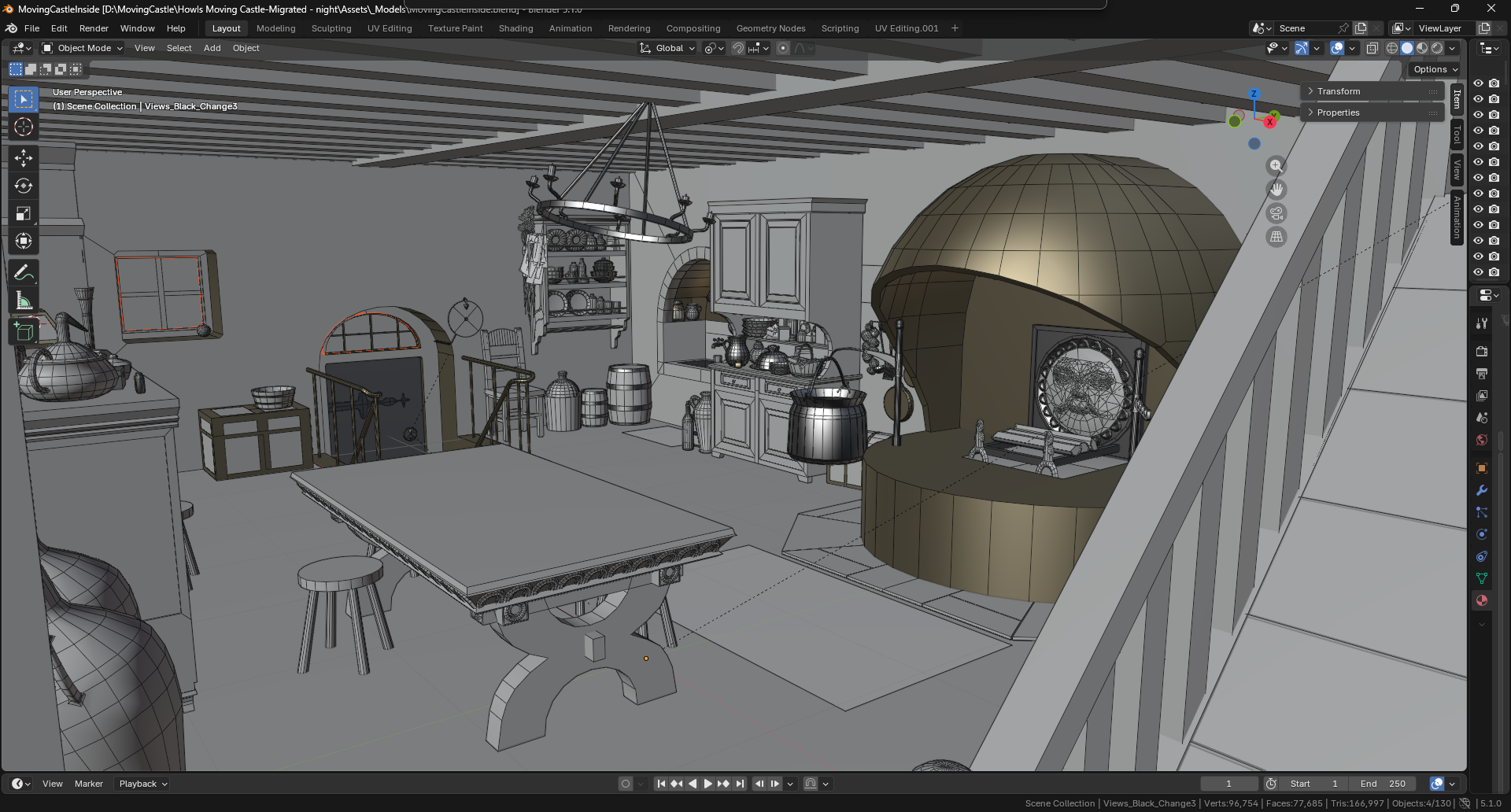Screen dimensions: 1511x812
Task: Switch to Wireframe viewport shading
Action: click(1392, 48)
